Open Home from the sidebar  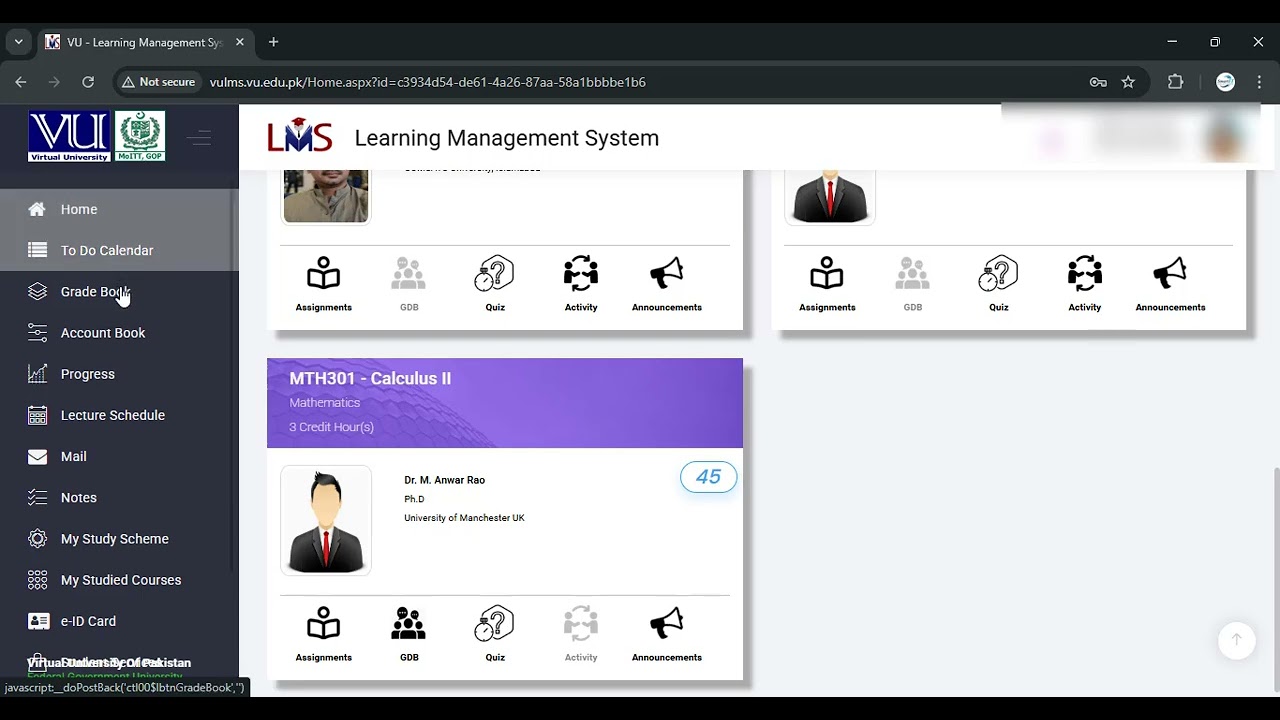click(117, 209)
